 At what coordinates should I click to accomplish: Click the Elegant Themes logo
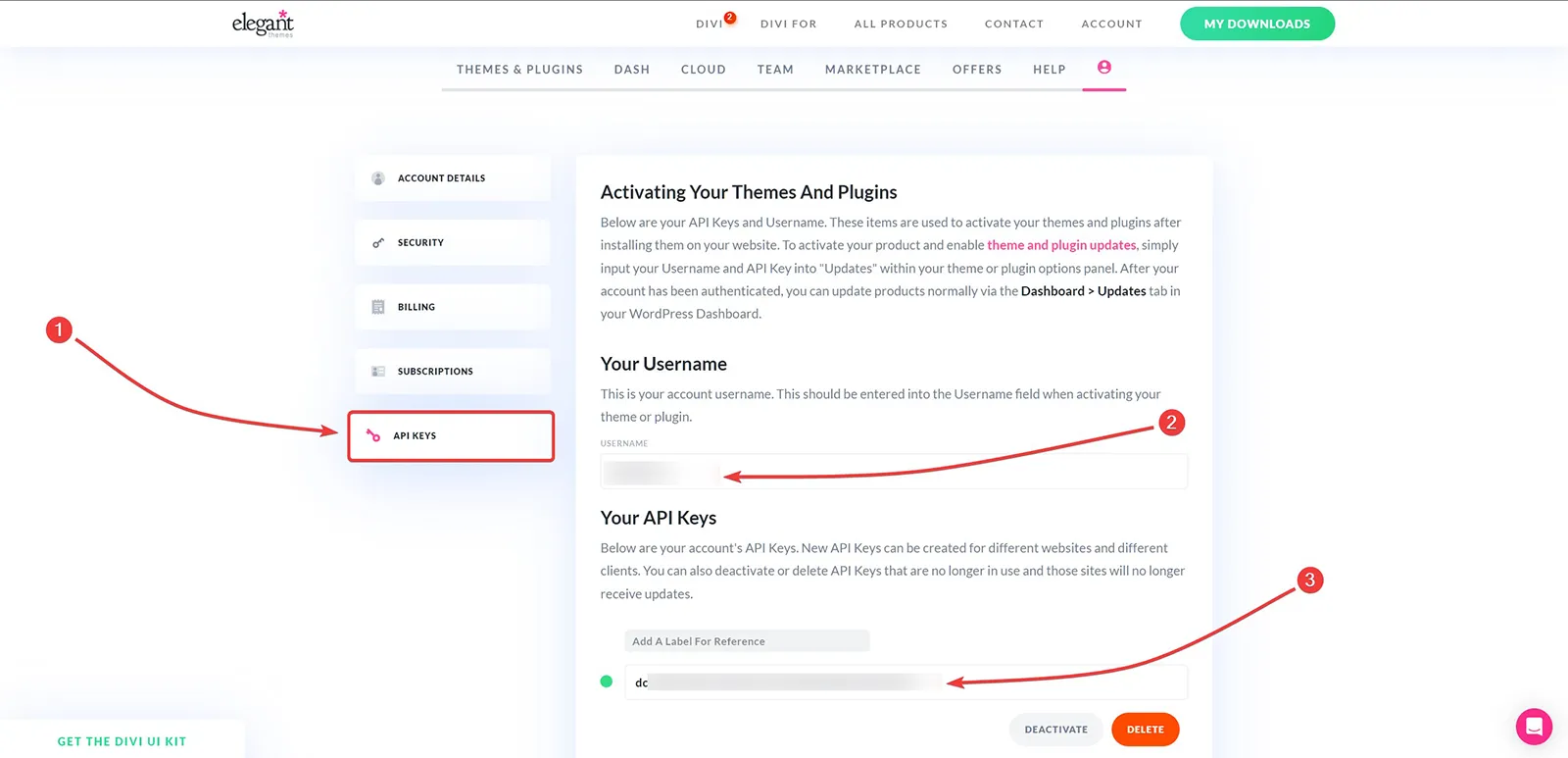263,24
